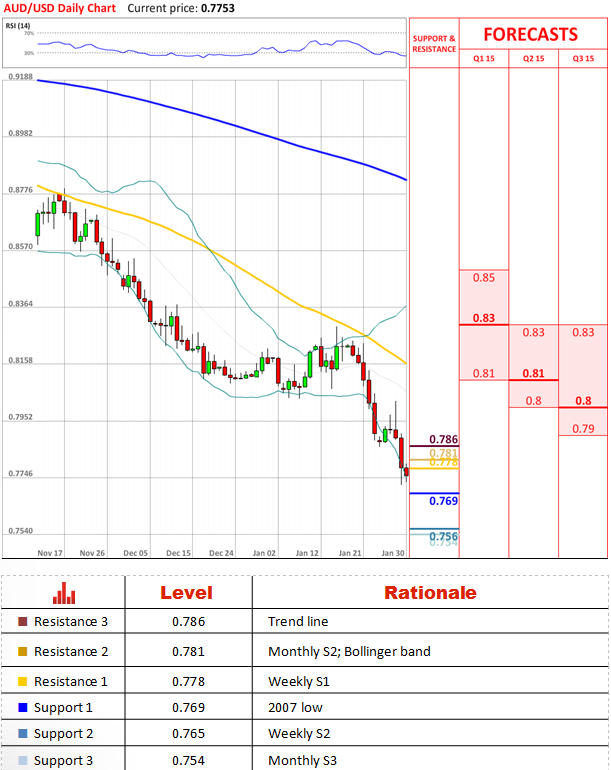
Task: Click the Weekly S1 rationale
Action: click(299, 682)
